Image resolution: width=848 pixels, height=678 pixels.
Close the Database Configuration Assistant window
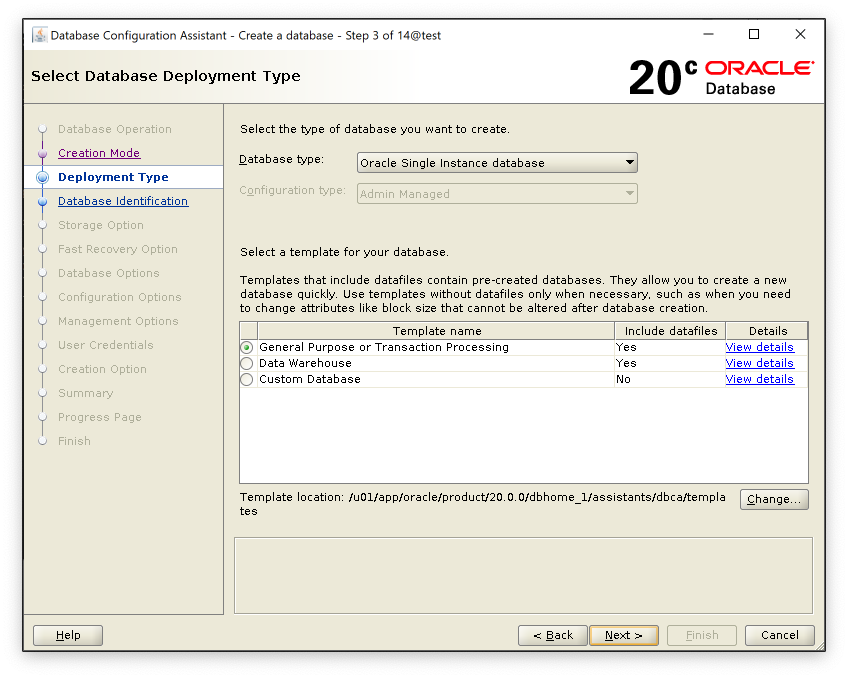click(800, 35)
